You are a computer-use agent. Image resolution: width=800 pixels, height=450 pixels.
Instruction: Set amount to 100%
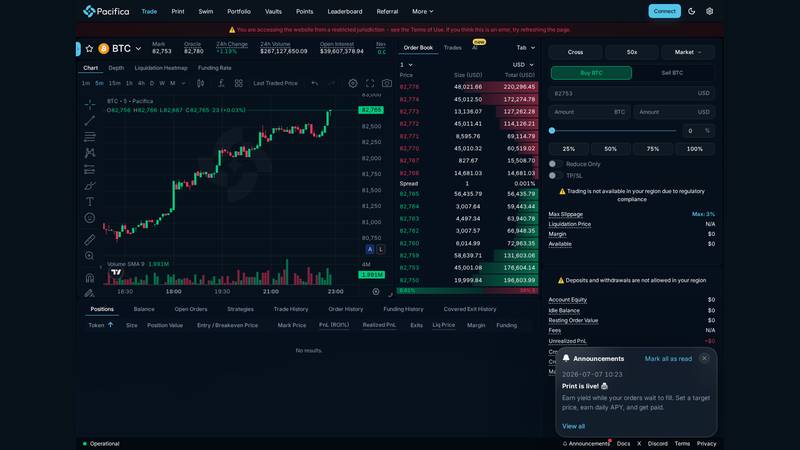tap(694, 149)
